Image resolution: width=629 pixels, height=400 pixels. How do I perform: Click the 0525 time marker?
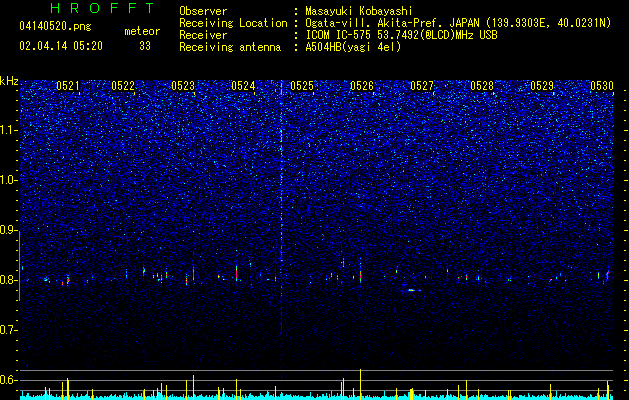pyautogui.click(x=302, y=86)
